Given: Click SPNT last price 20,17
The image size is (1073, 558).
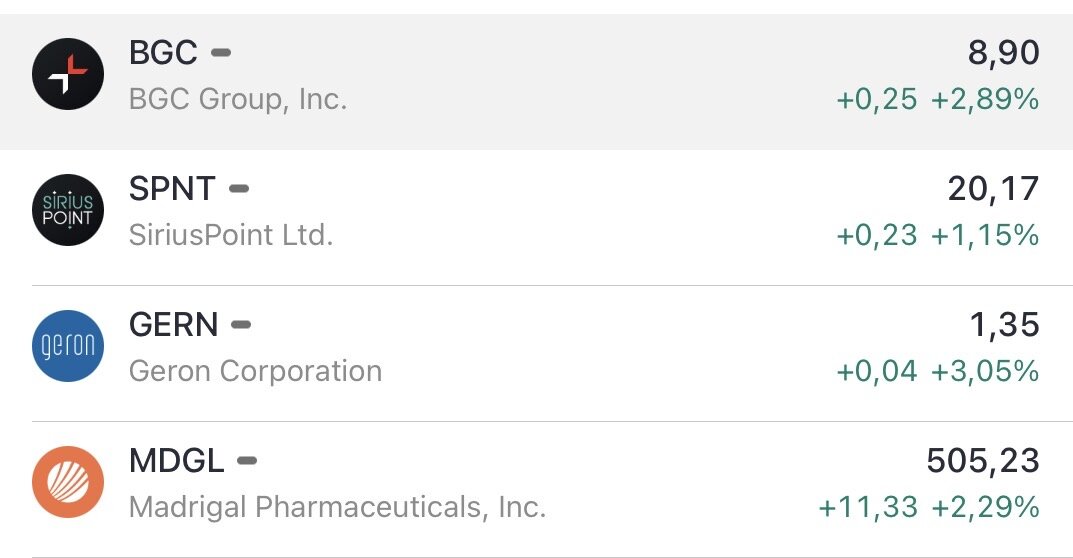Looking at the screenshot, I should [x=993, y=189].
